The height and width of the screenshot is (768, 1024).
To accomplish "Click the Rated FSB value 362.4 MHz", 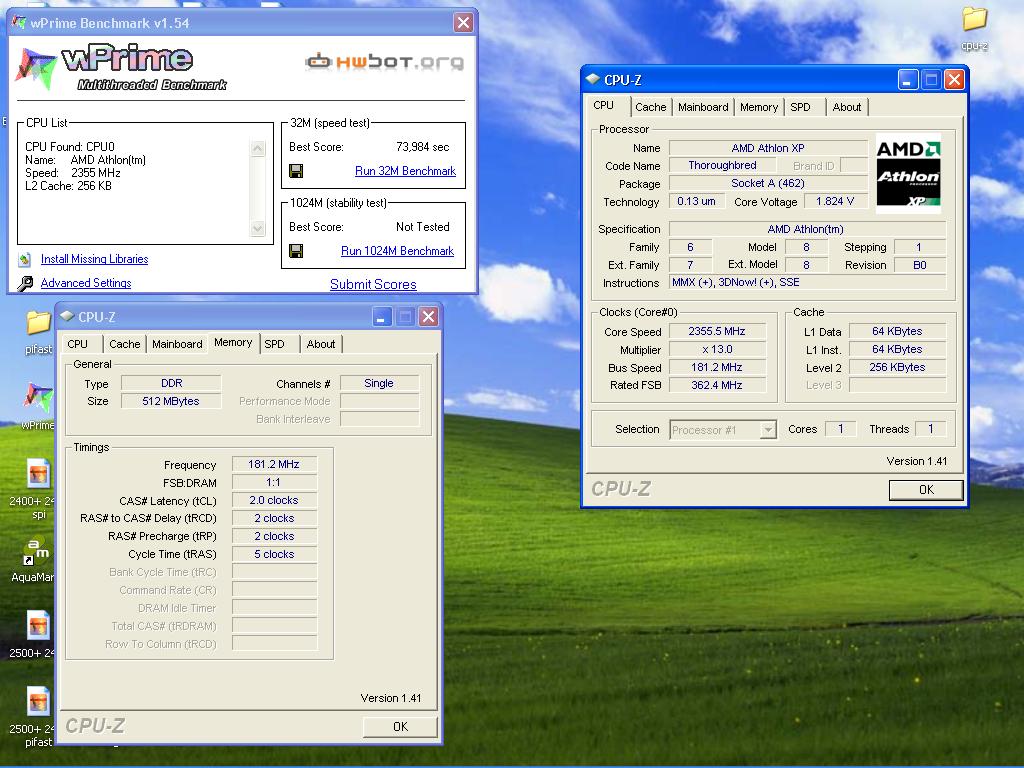I will coord(717,385).
